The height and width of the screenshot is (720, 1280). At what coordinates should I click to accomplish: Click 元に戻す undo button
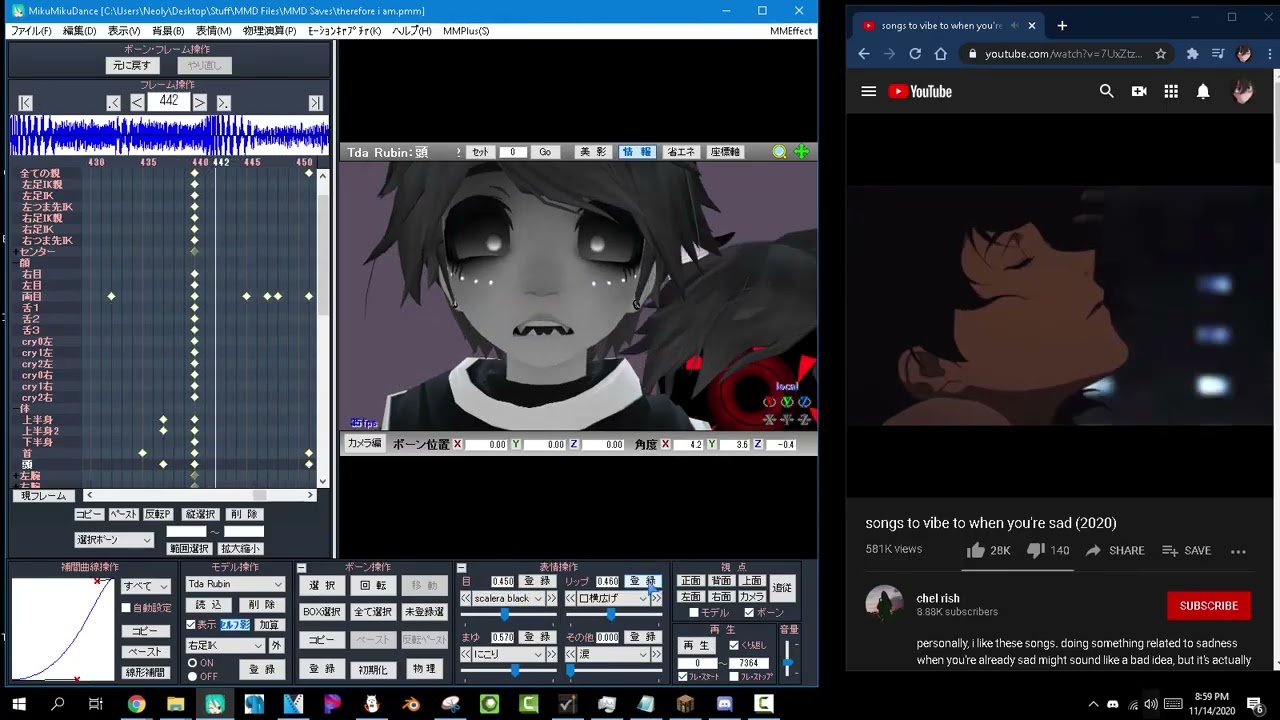(132, 65)
